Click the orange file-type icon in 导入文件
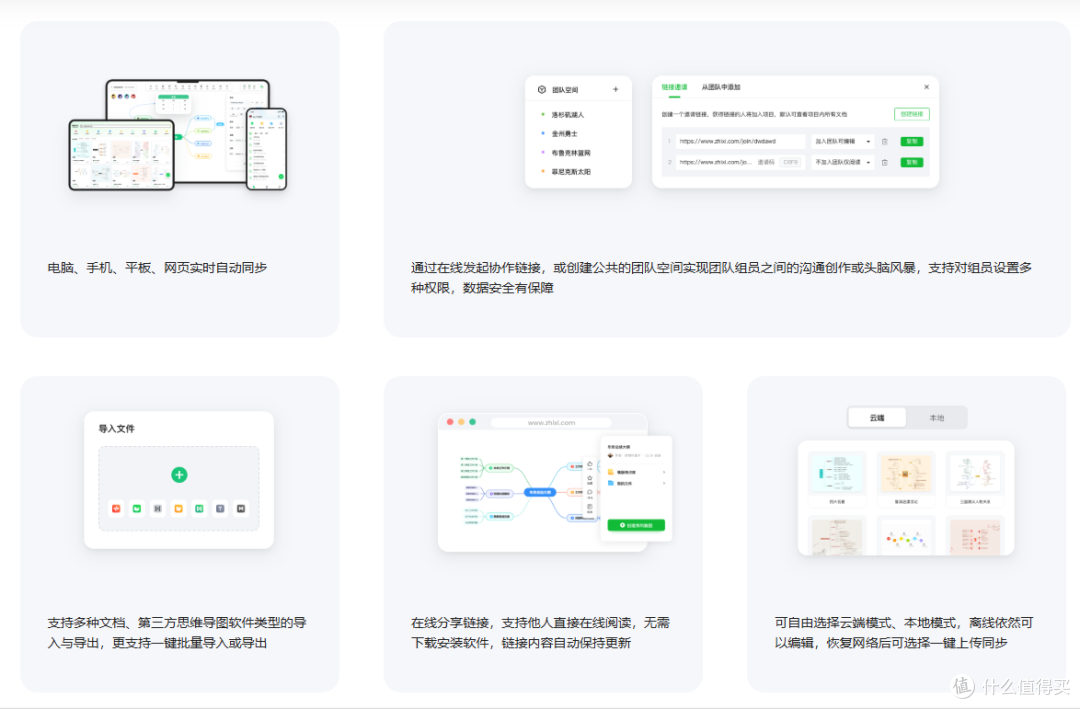The height and width of the screenshot is (709, 1080). pyautogui.click(x=178, y=508)
